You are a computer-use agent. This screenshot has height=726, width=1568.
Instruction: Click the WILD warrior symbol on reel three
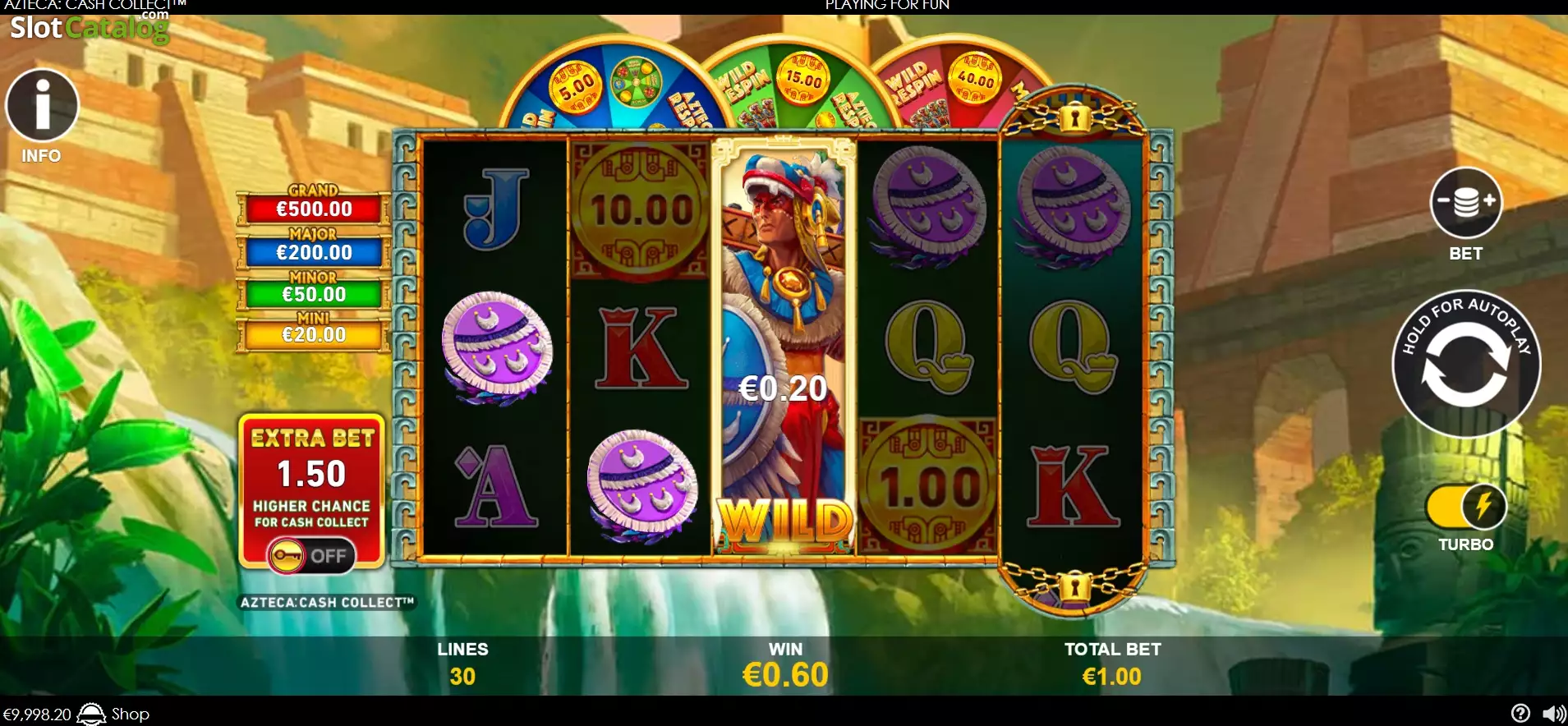click(x=784, y=347)
